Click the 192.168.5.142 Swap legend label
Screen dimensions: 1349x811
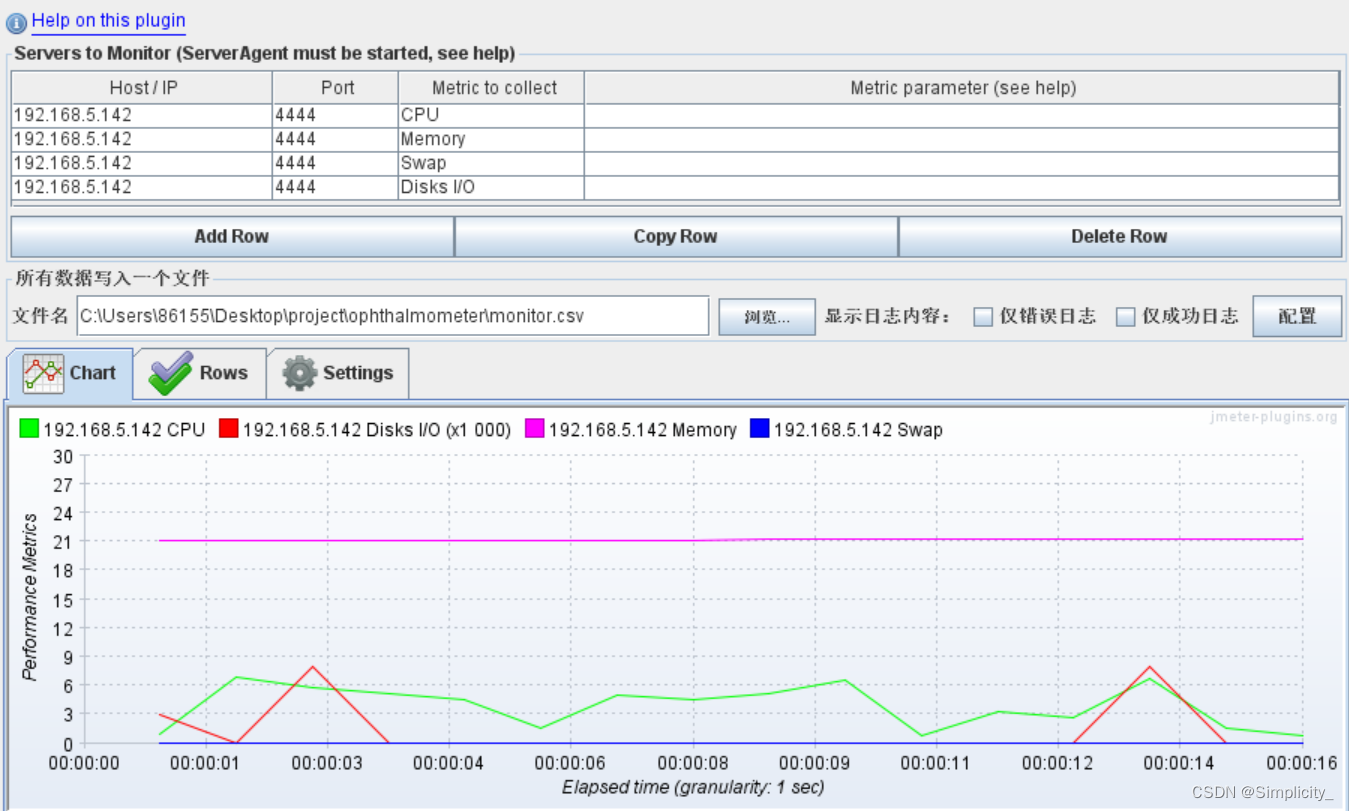click(858, 430)
